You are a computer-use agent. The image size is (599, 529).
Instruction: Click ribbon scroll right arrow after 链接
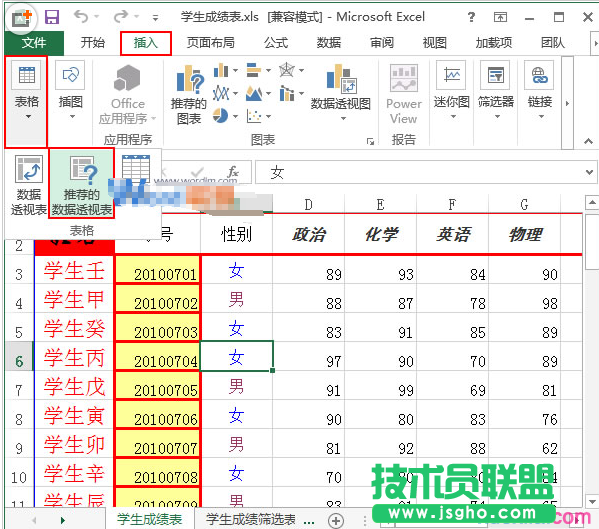567,103
